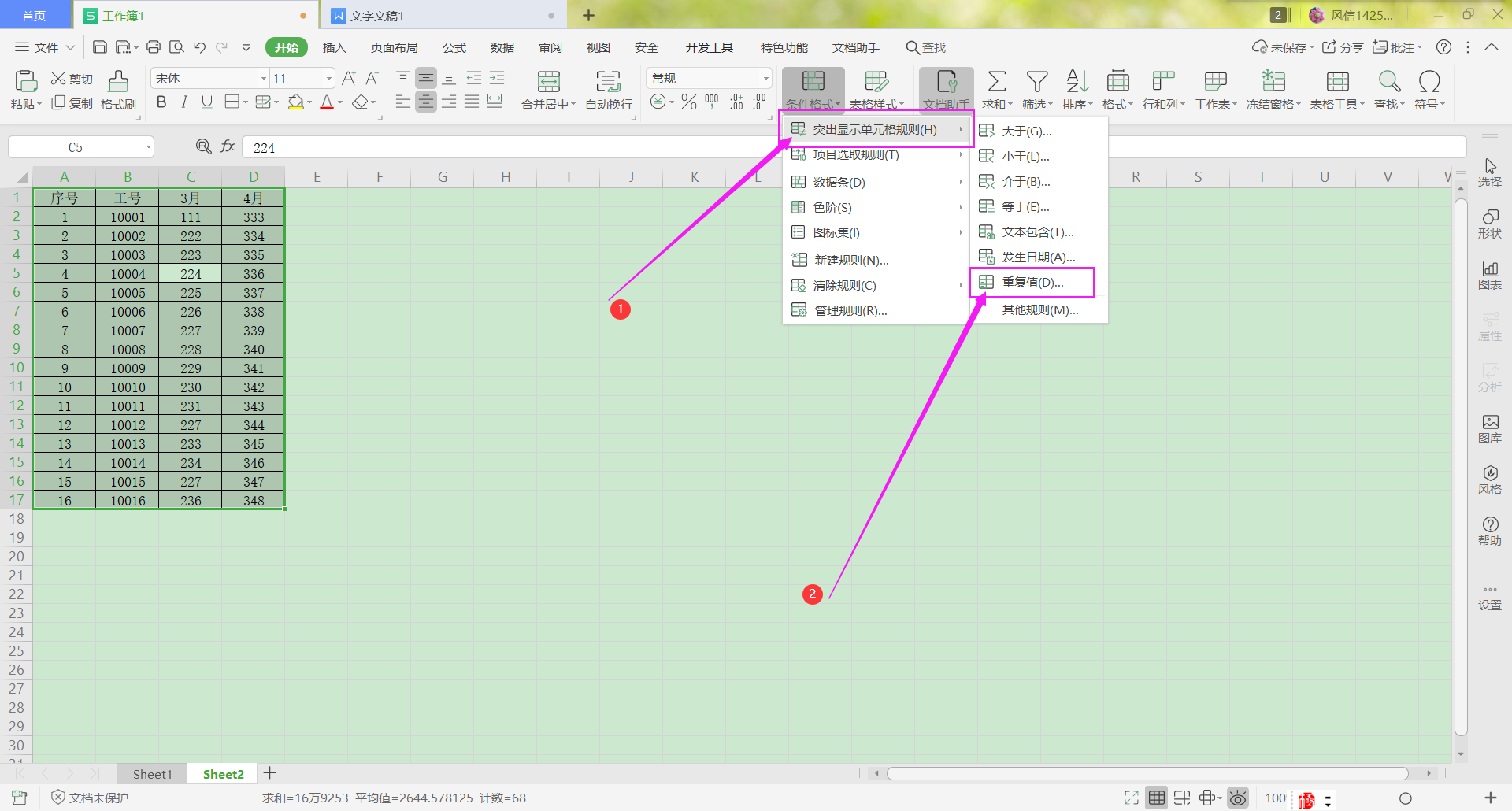
Task: Click the Share (分享) button
Action: [x=1343, y=47]
